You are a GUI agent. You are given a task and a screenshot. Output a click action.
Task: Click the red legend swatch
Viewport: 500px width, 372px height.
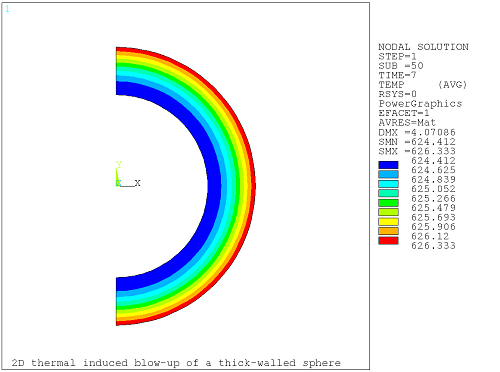point(388,241)
